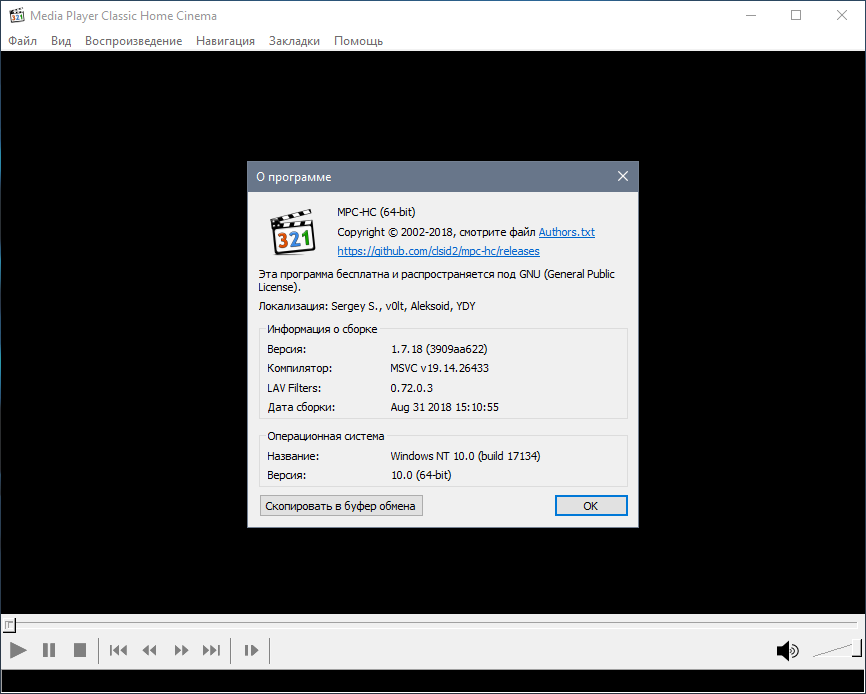Click the Операционная система group label
Viewport: 866px width, 694px height.
pyautogui.click(x=326, y=436)
